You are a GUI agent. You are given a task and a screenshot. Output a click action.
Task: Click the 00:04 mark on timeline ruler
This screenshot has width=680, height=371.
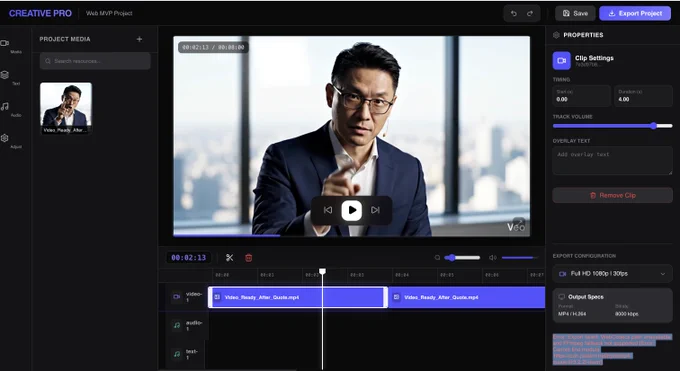(402, 275)
